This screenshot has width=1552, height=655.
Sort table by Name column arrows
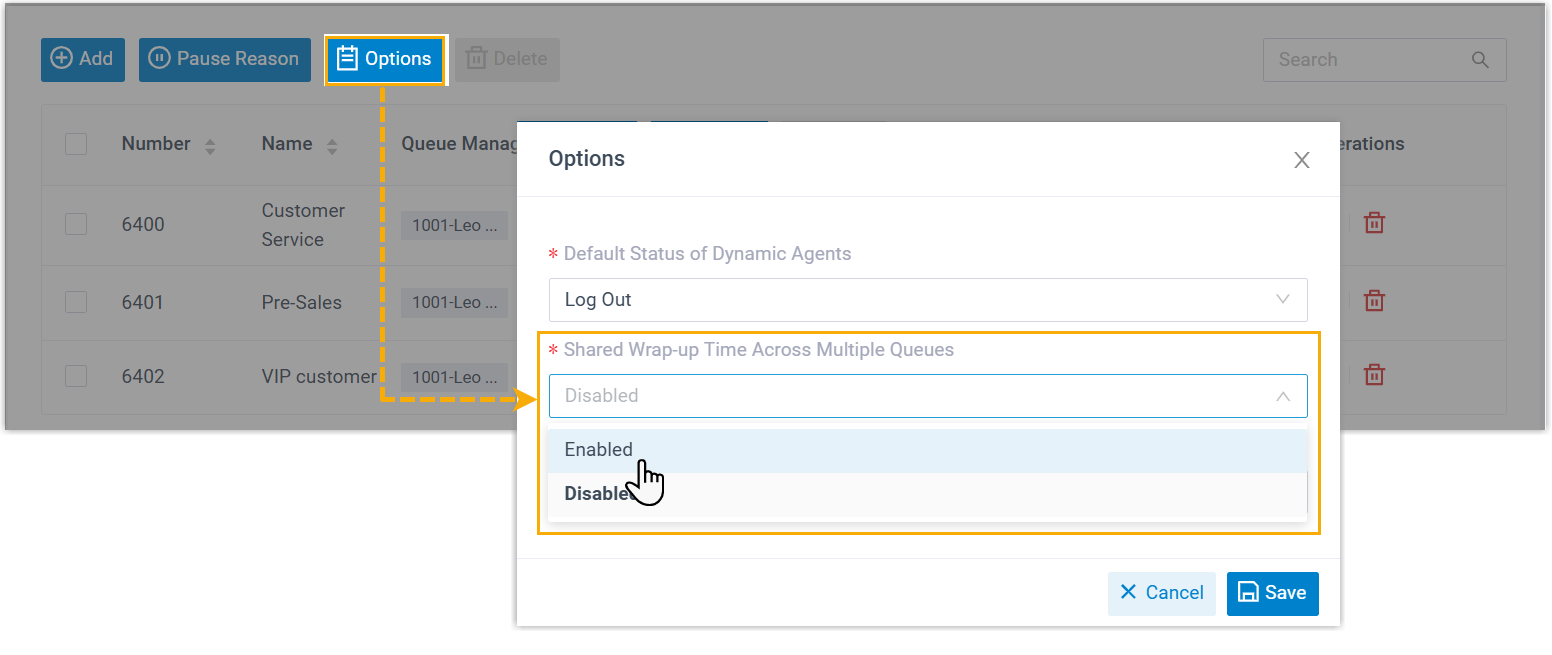coord(332,146)
